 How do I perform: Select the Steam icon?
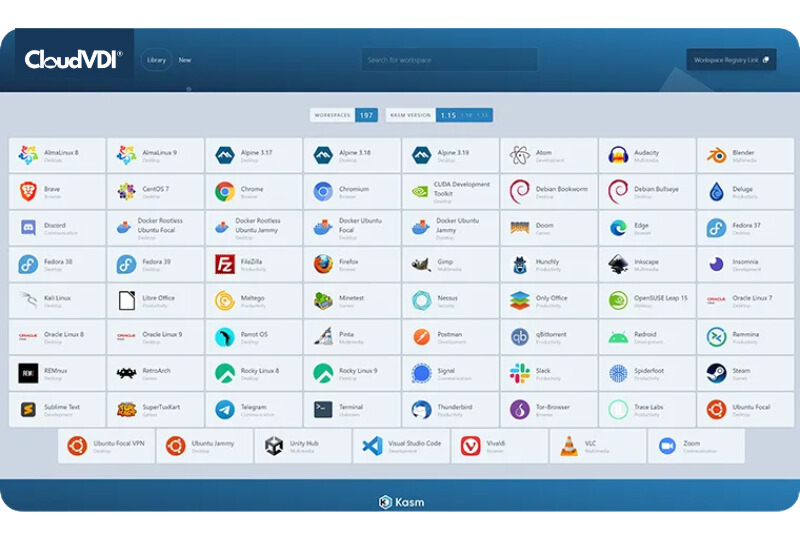(x=717, y=373)
